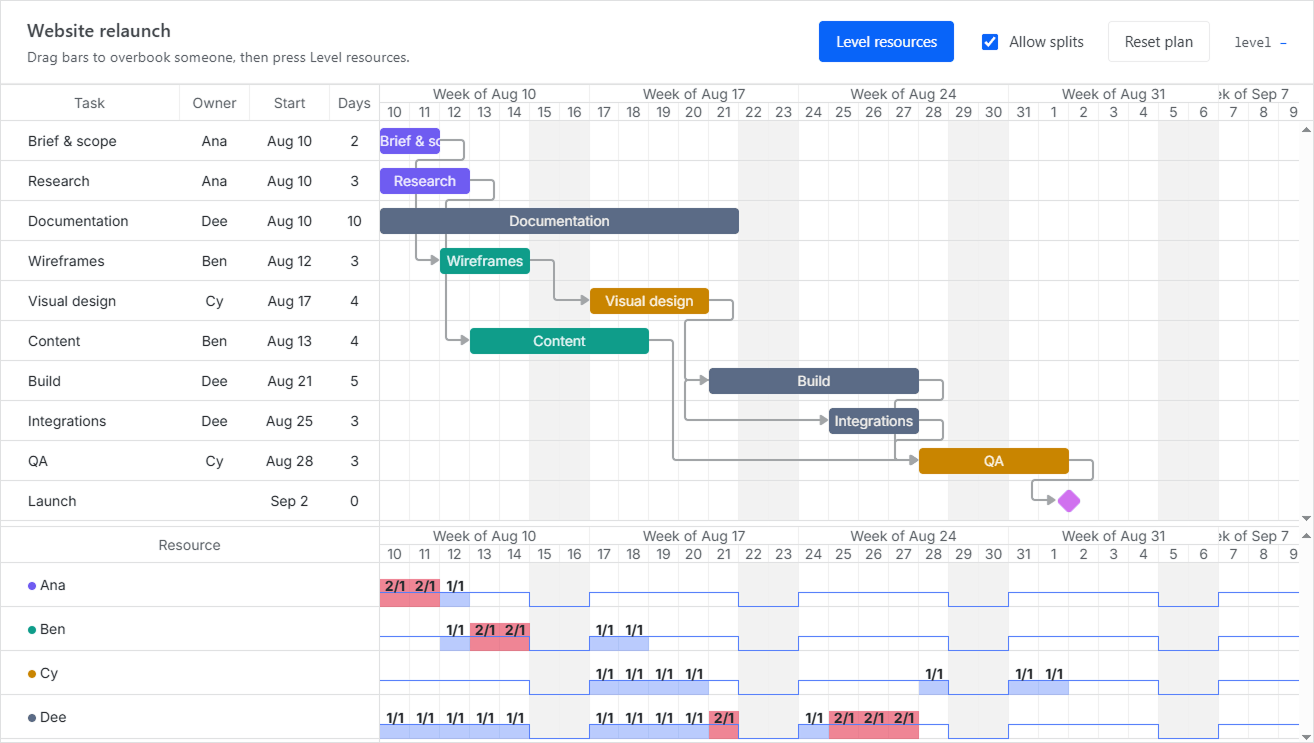The width and height of the screenshot is (1314, 743).
Task: Click the Aug 28 start date of QA
Action: pyautogui.click(x=290, y=461)
